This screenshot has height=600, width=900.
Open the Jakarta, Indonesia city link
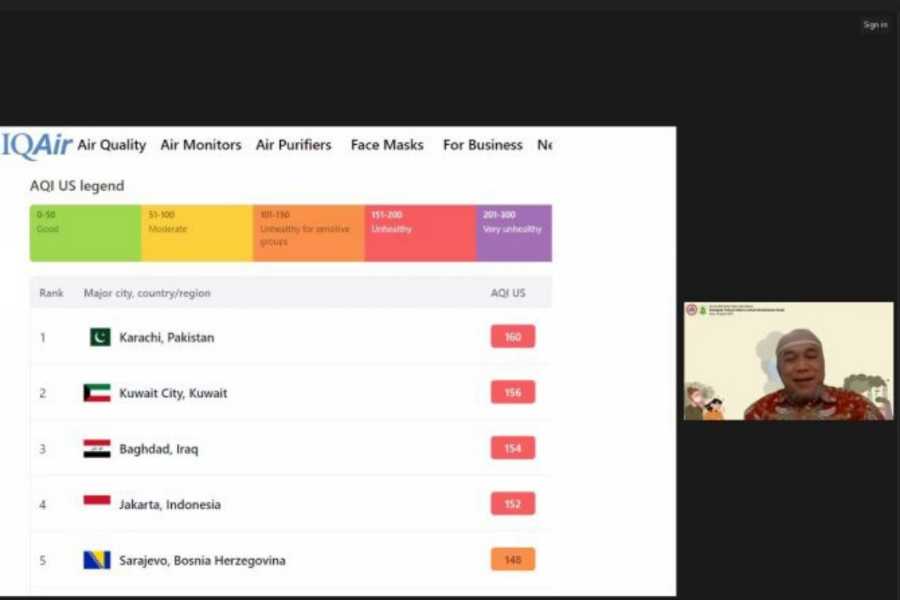(170, 505)
